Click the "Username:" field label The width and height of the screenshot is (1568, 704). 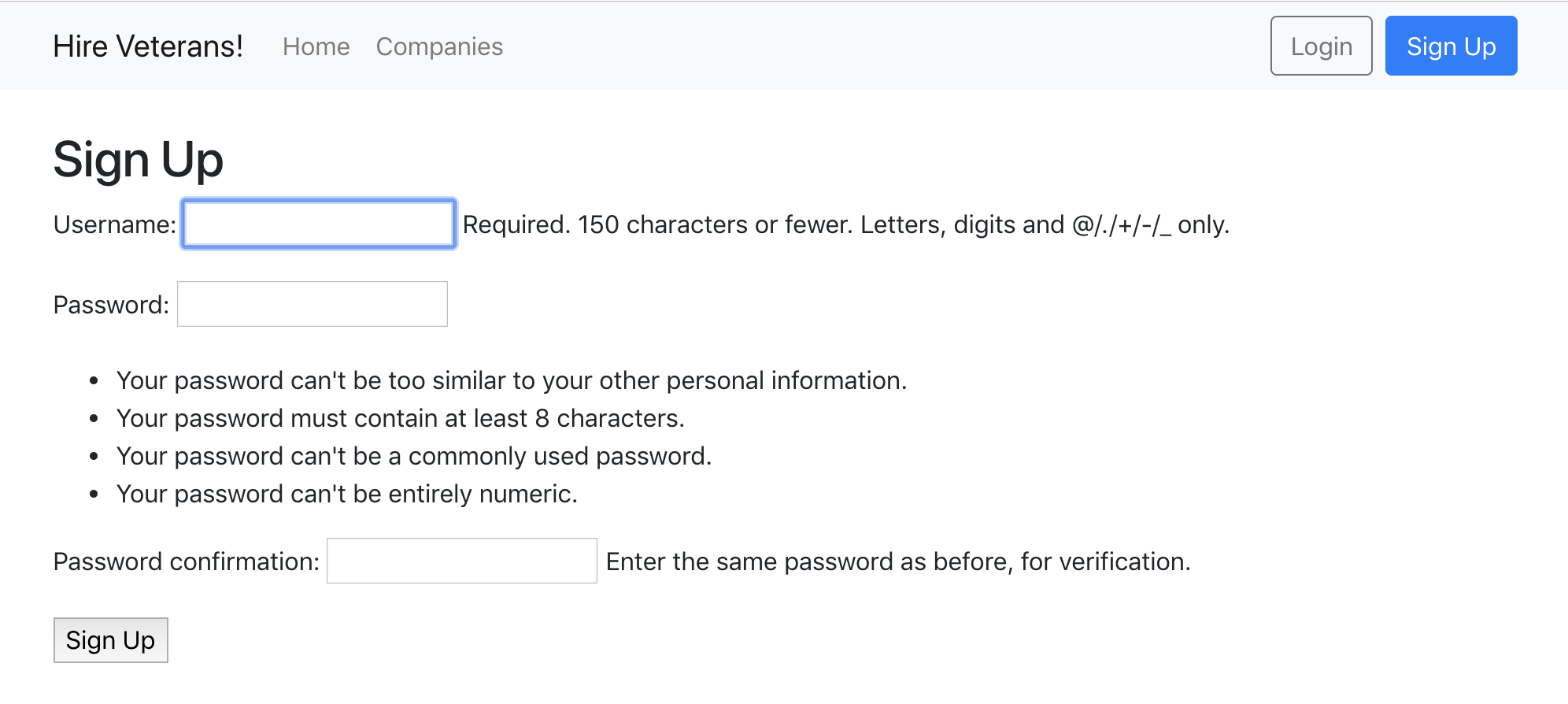pyautogui.click(x=115, y=224)
